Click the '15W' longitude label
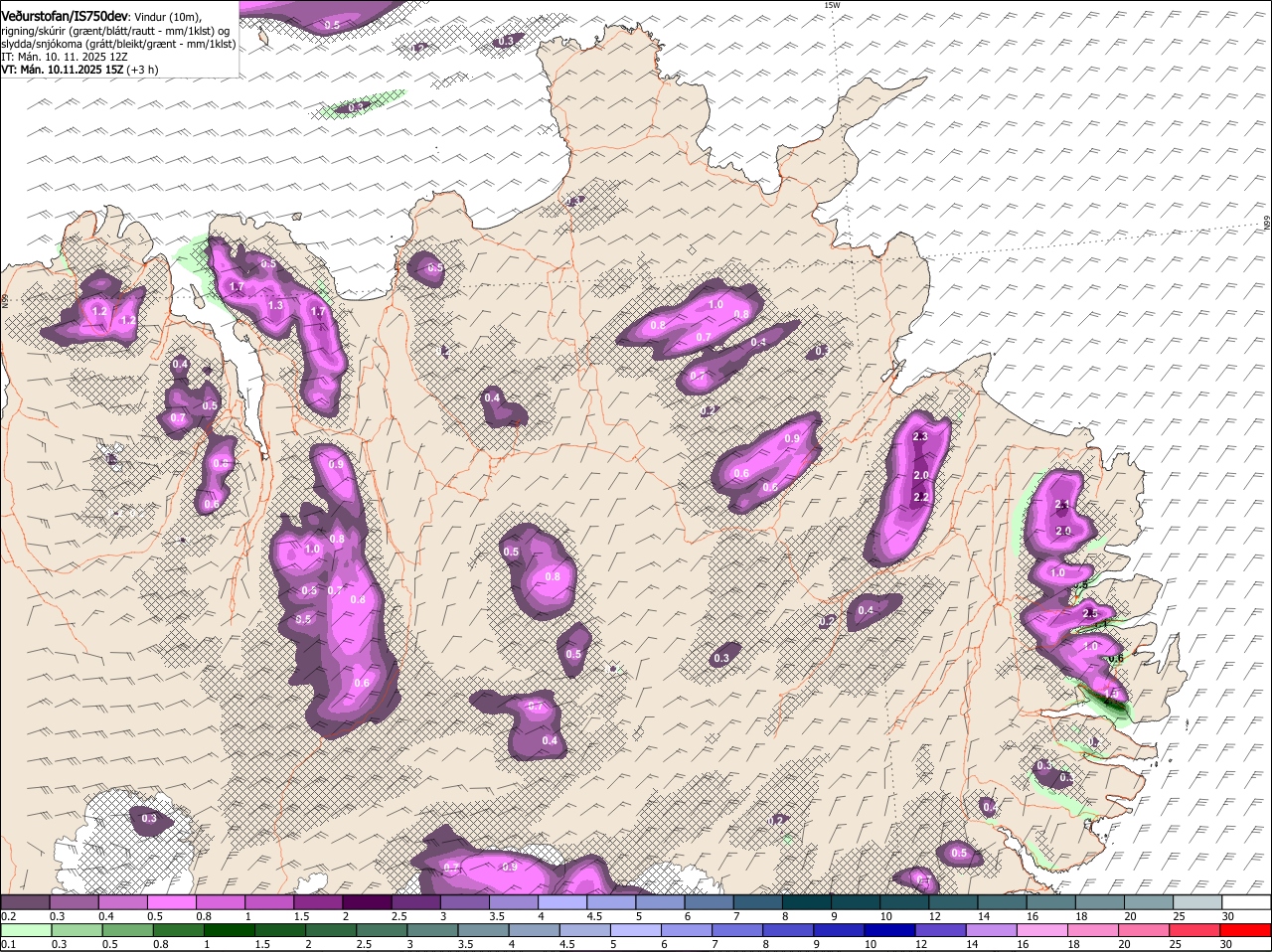 coord(832,5)
